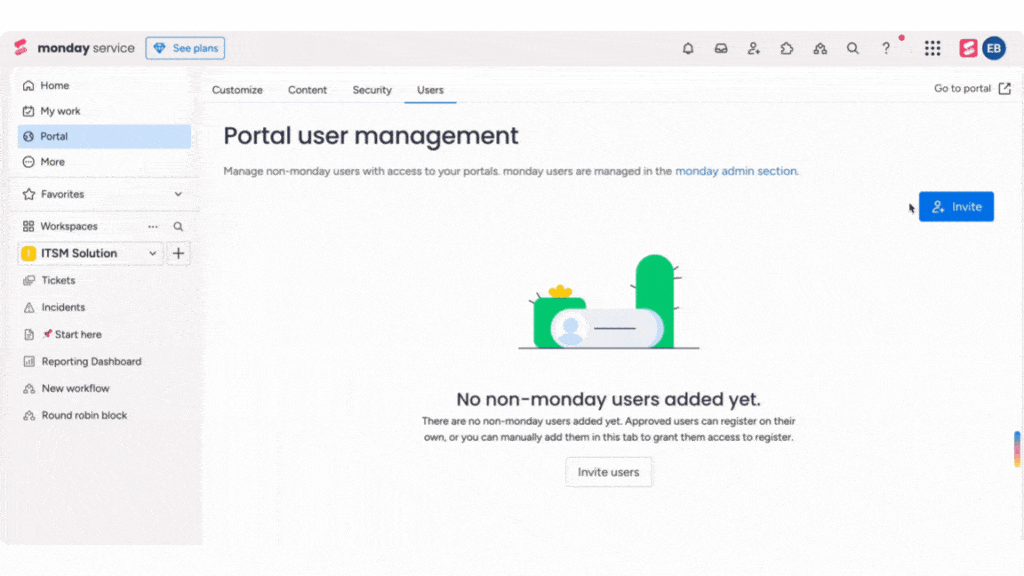Switch to the Customize tab
Viewport: 1024px width, 576px height.
point(237,90)
